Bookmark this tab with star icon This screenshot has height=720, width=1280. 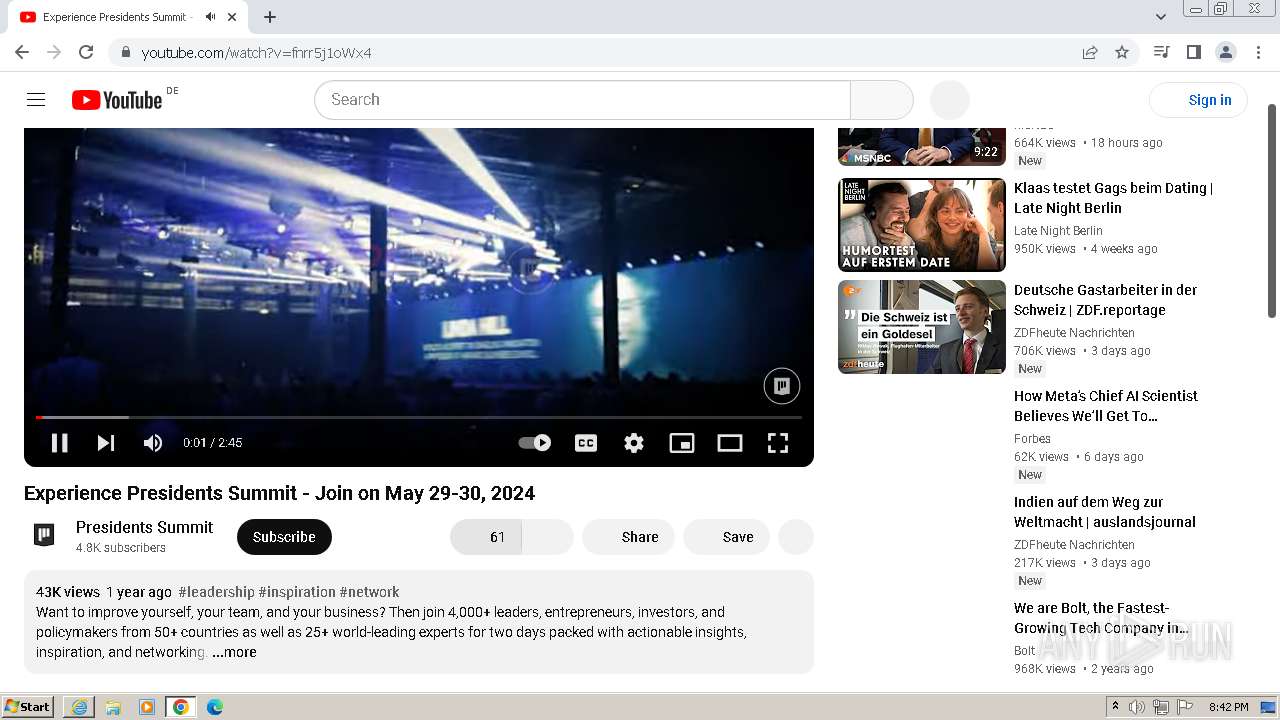point(1122,52)
